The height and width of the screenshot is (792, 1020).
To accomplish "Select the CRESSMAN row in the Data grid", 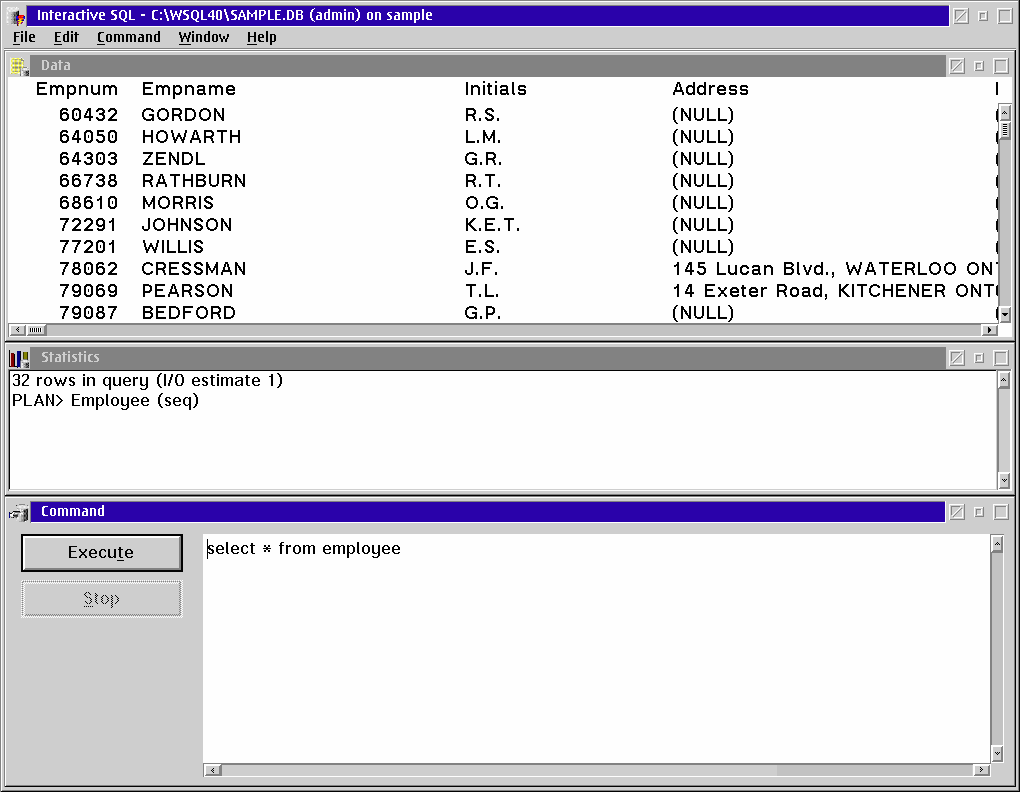I will point(194,269).
